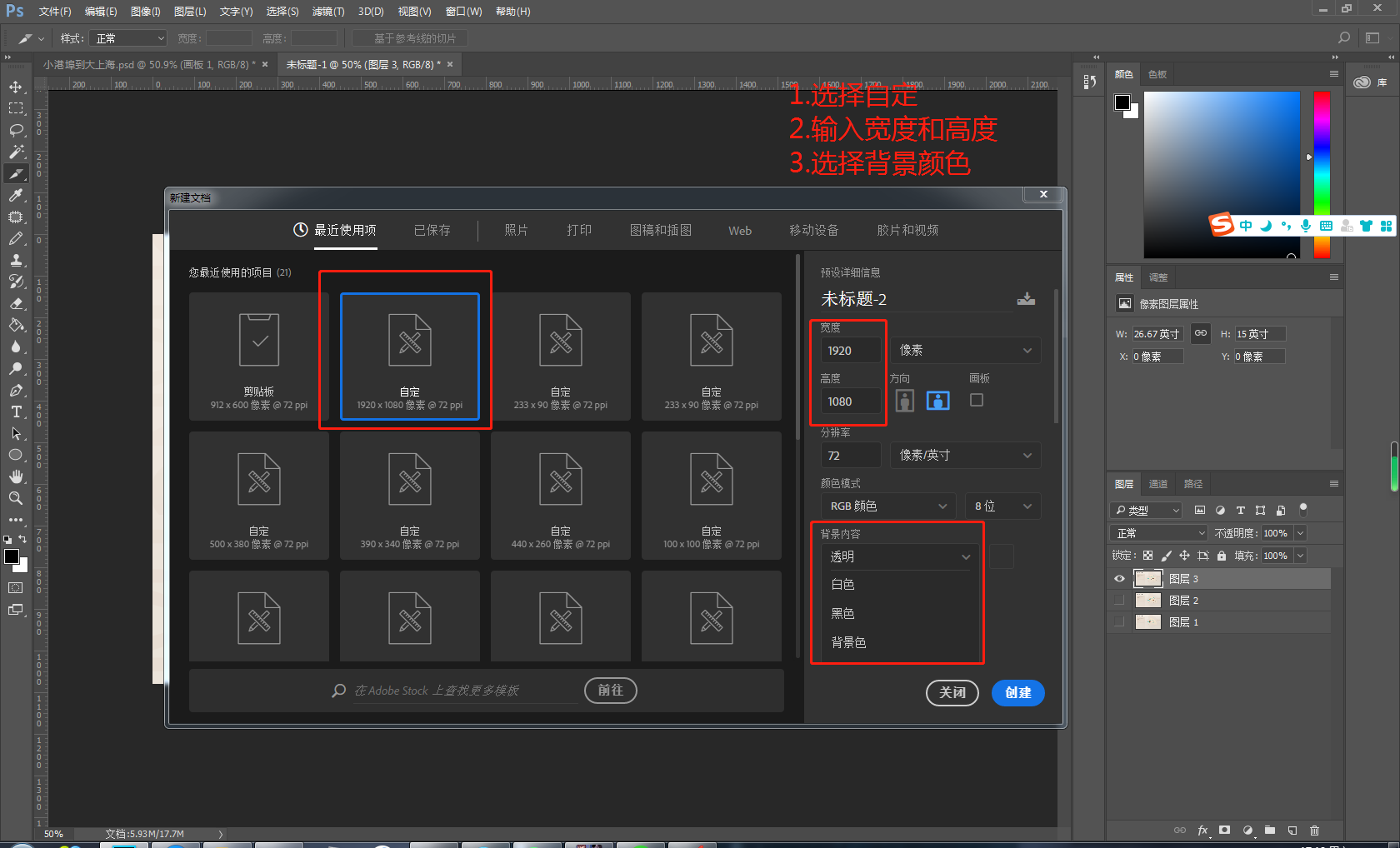Select the Ellipse shape tool

pyautogui.click(x=16, y=455)
